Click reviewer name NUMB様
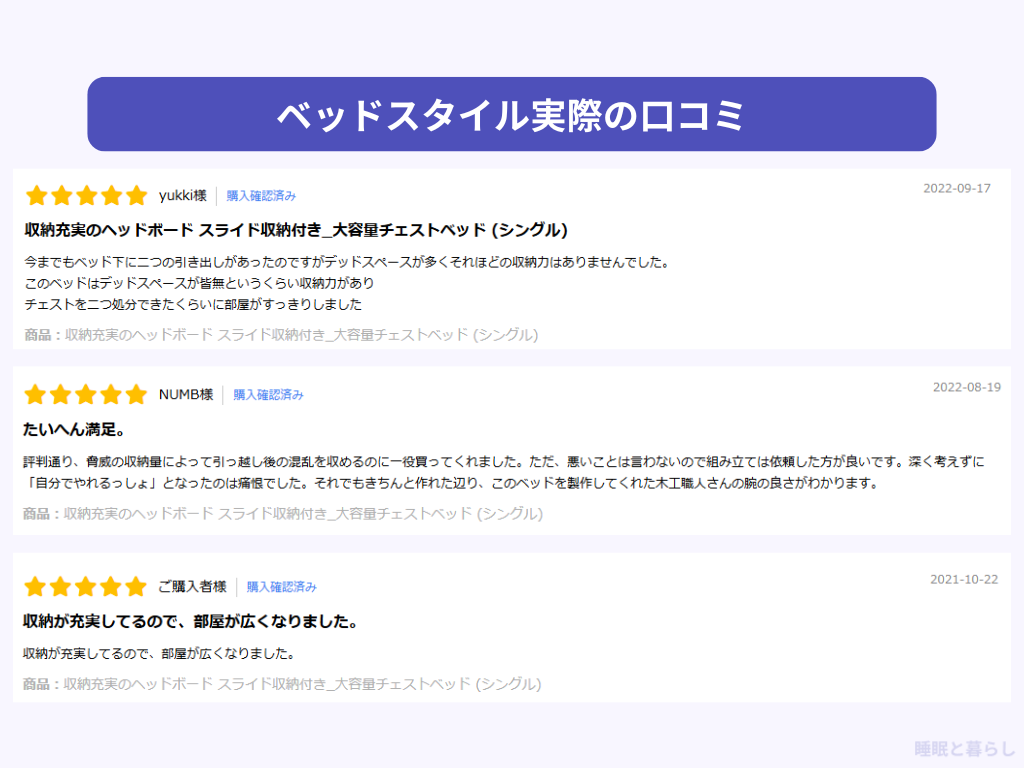The height and width of the screenshot is (768, 1024). click(x=185, y=394)
